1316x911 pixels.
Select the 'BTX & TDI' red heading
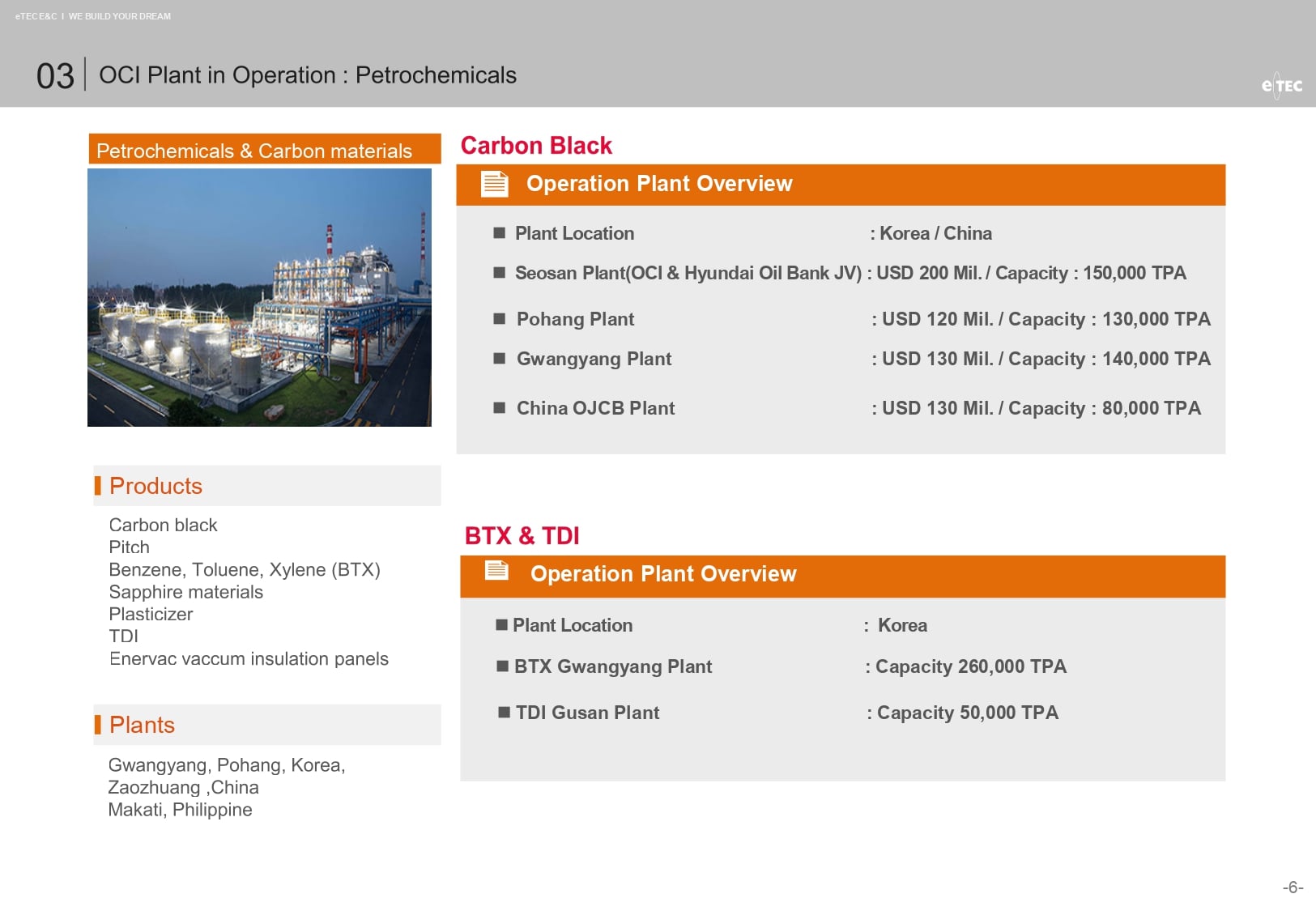tap(522, 536)
